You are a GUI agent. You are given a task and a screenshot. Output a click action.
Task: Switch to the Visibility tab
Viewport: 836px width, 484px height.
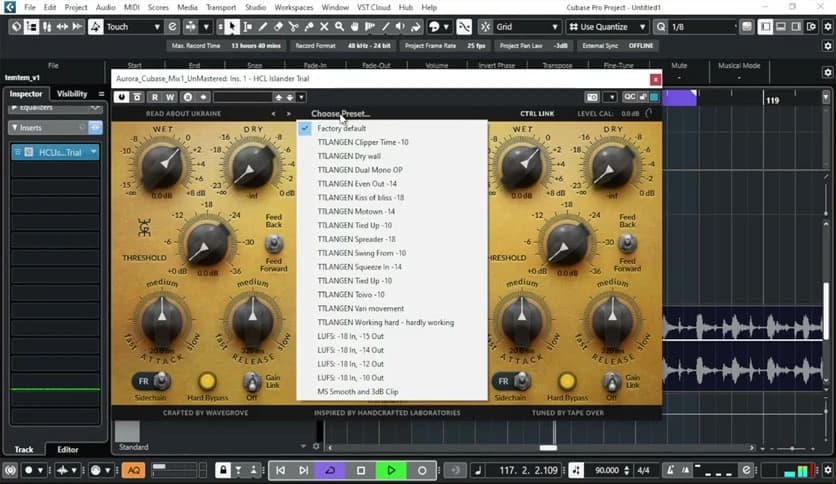pyautogui.click(x=72, y=94)
